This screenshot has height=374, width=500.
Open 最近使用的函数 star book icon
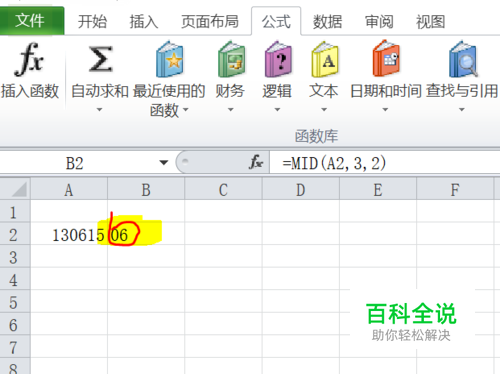pos(169,59)
